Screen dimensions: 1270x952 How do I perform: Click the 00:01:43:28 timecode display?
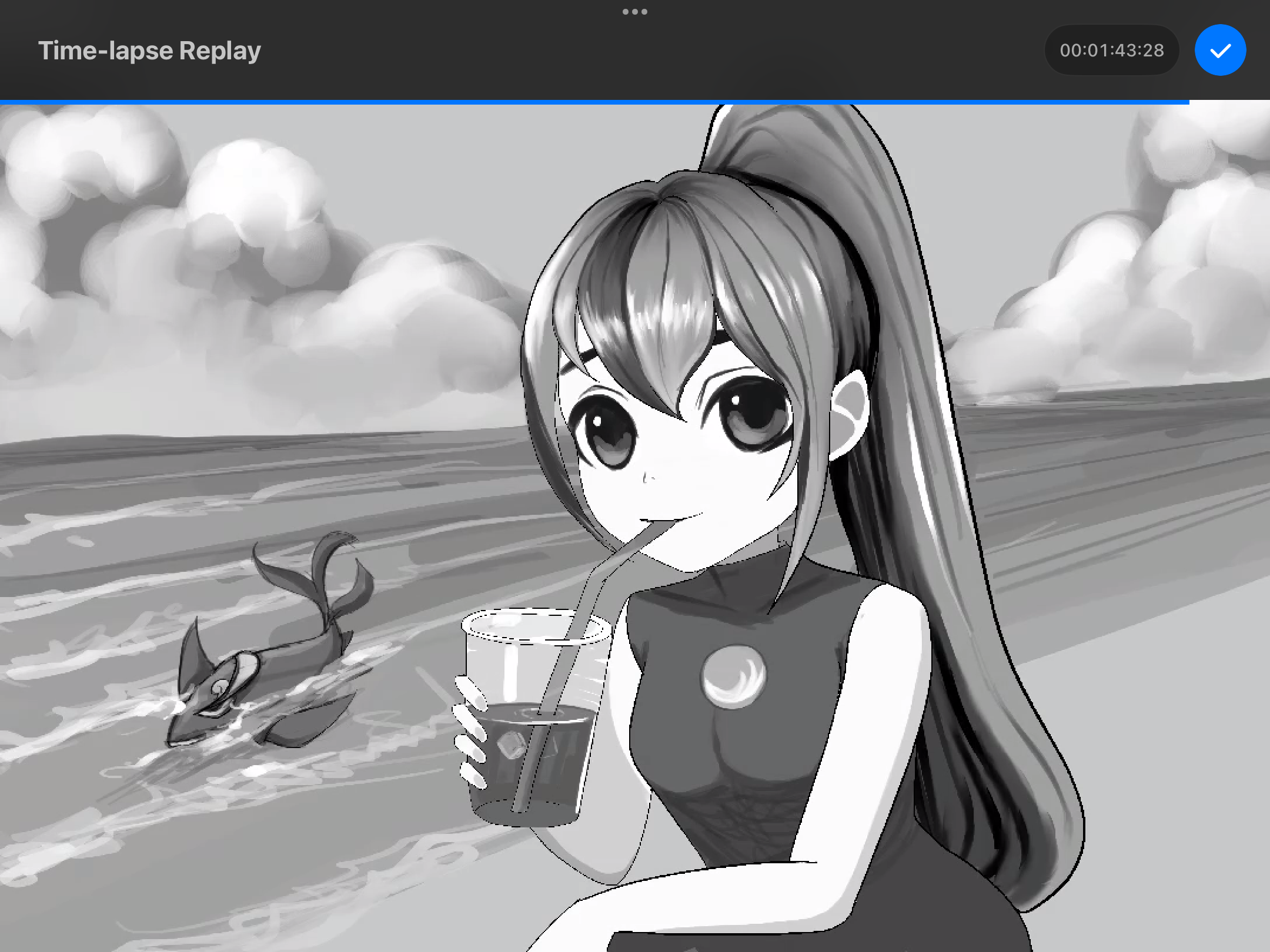point(1111,51)
